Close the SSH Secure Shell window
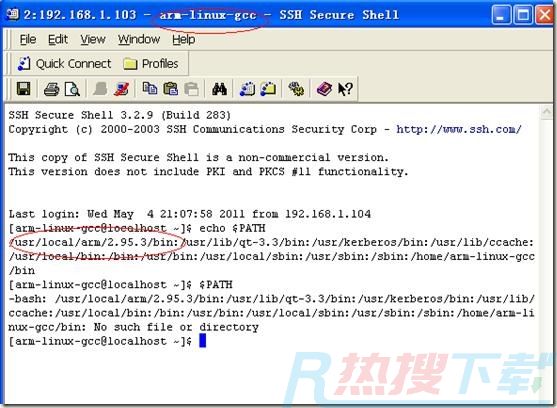Viewport: 557px width, 408px height. pyautogui.click(x=545, y=15)
